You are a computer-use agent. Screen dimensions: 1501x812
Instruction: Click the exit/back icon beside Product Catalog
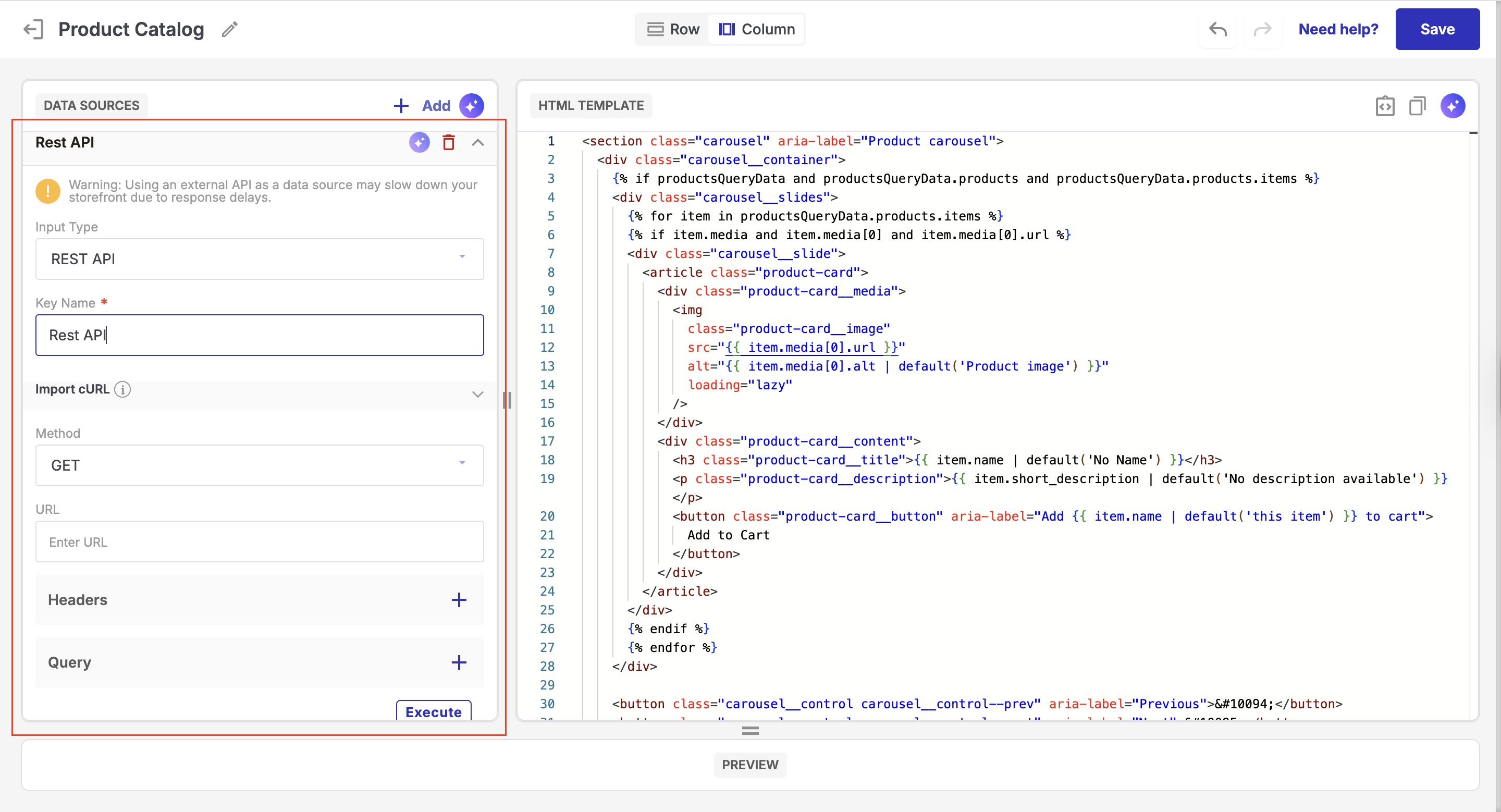tap(33, 29)
